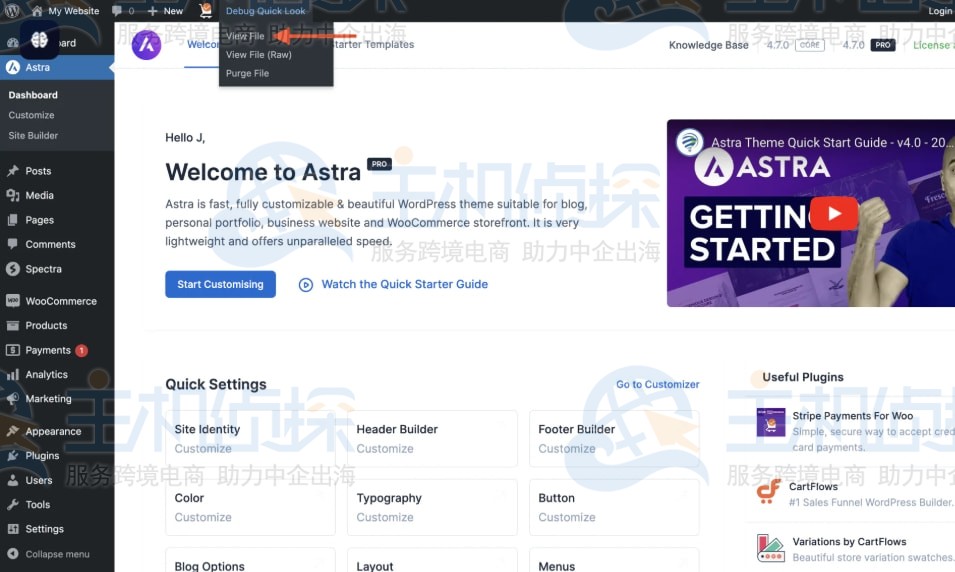Customize Color card
The width and height of the screenshot is (955, 572).
(250, 507)
